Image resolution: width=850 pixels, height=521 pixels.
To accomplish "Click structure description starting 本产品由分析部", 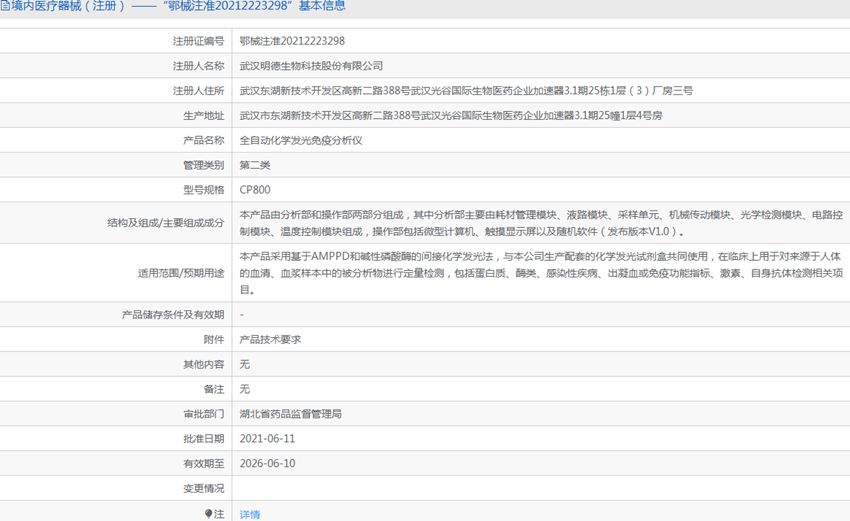I will [541, 223].
